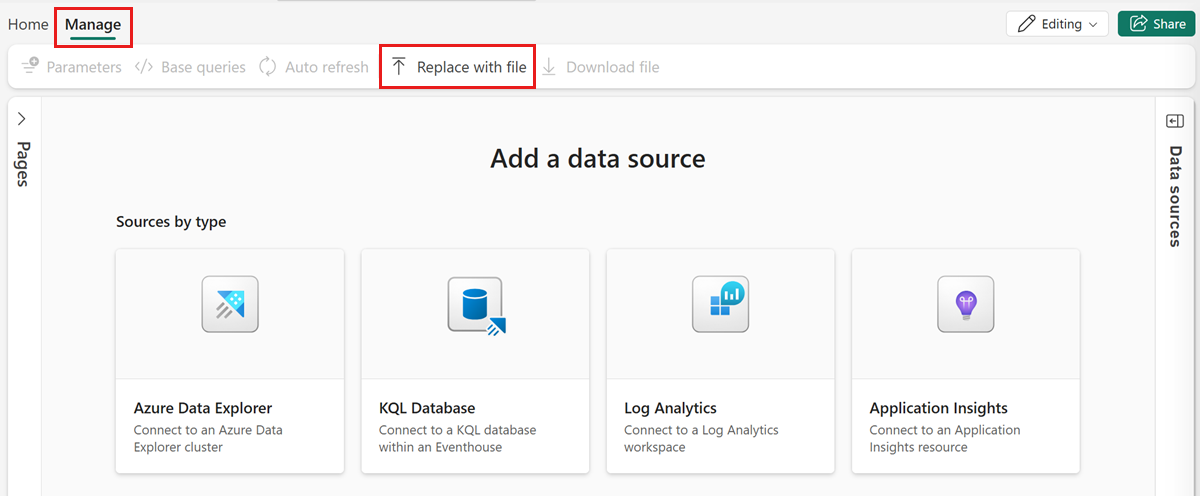Select Download file label

click(613, 67)
